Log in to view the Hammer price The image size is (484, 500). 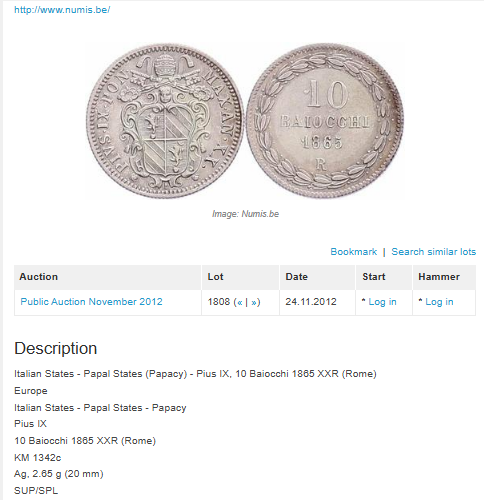(x=439, y=302)
